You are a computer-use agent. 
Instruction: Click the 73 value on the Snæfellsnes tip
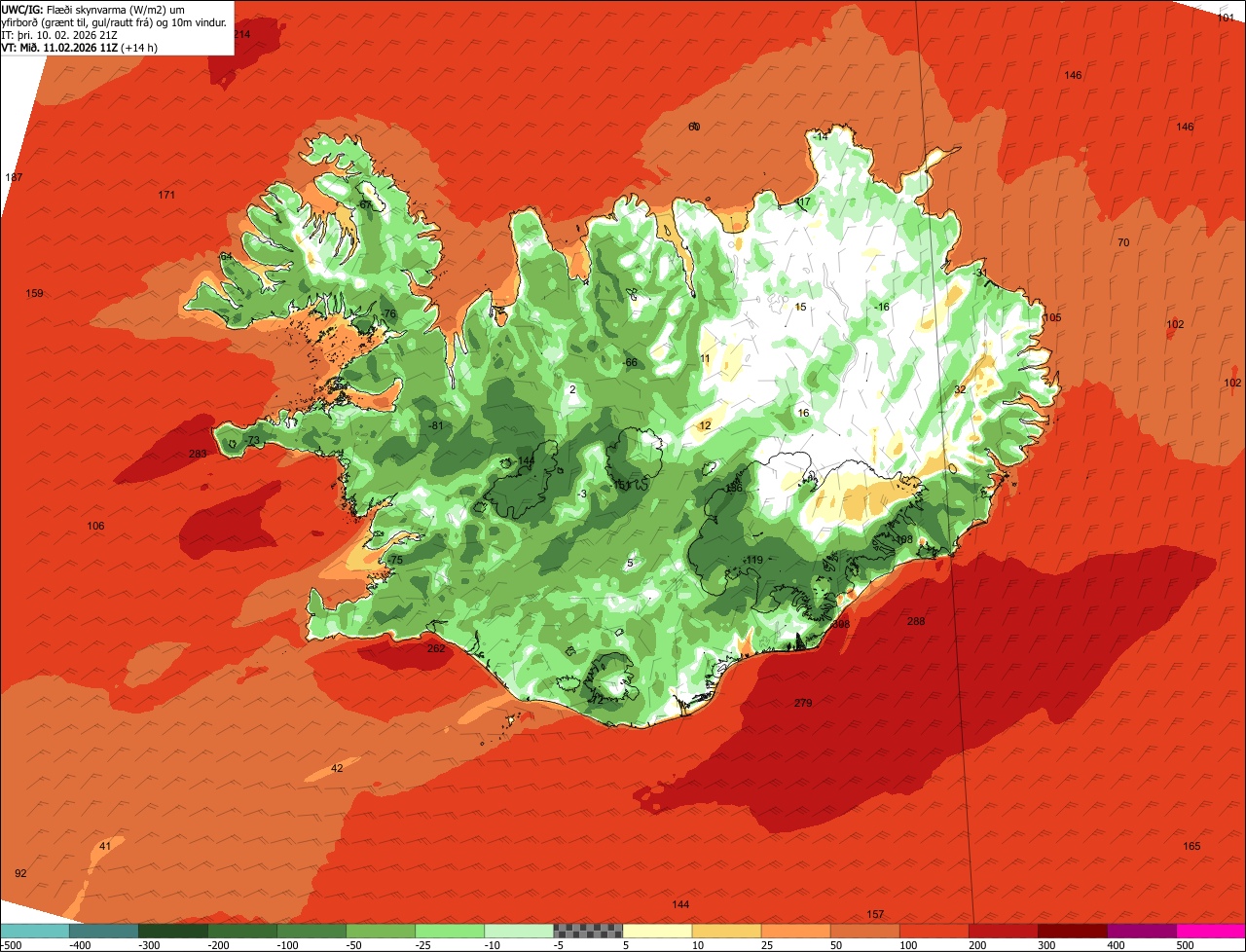pyautogui.click(x=253, y=441)
